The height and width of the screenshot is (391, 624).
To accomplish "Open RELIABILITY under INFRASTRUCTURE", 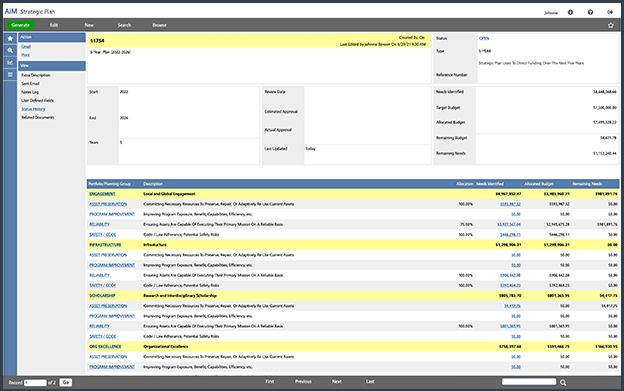I will pyautogui.click(x=99, y=275).
